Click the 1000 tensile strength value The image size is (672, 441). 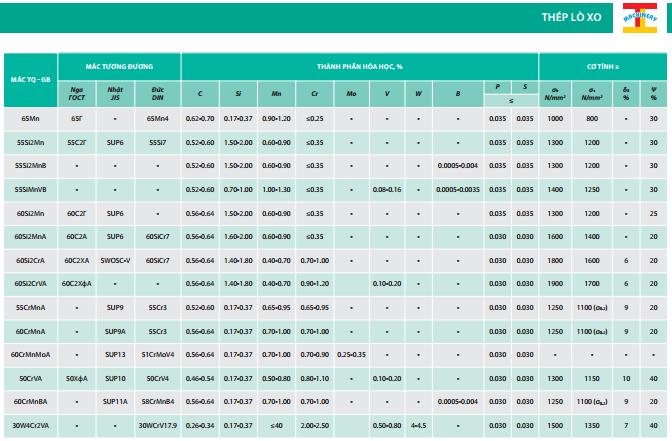click(555, 119)
